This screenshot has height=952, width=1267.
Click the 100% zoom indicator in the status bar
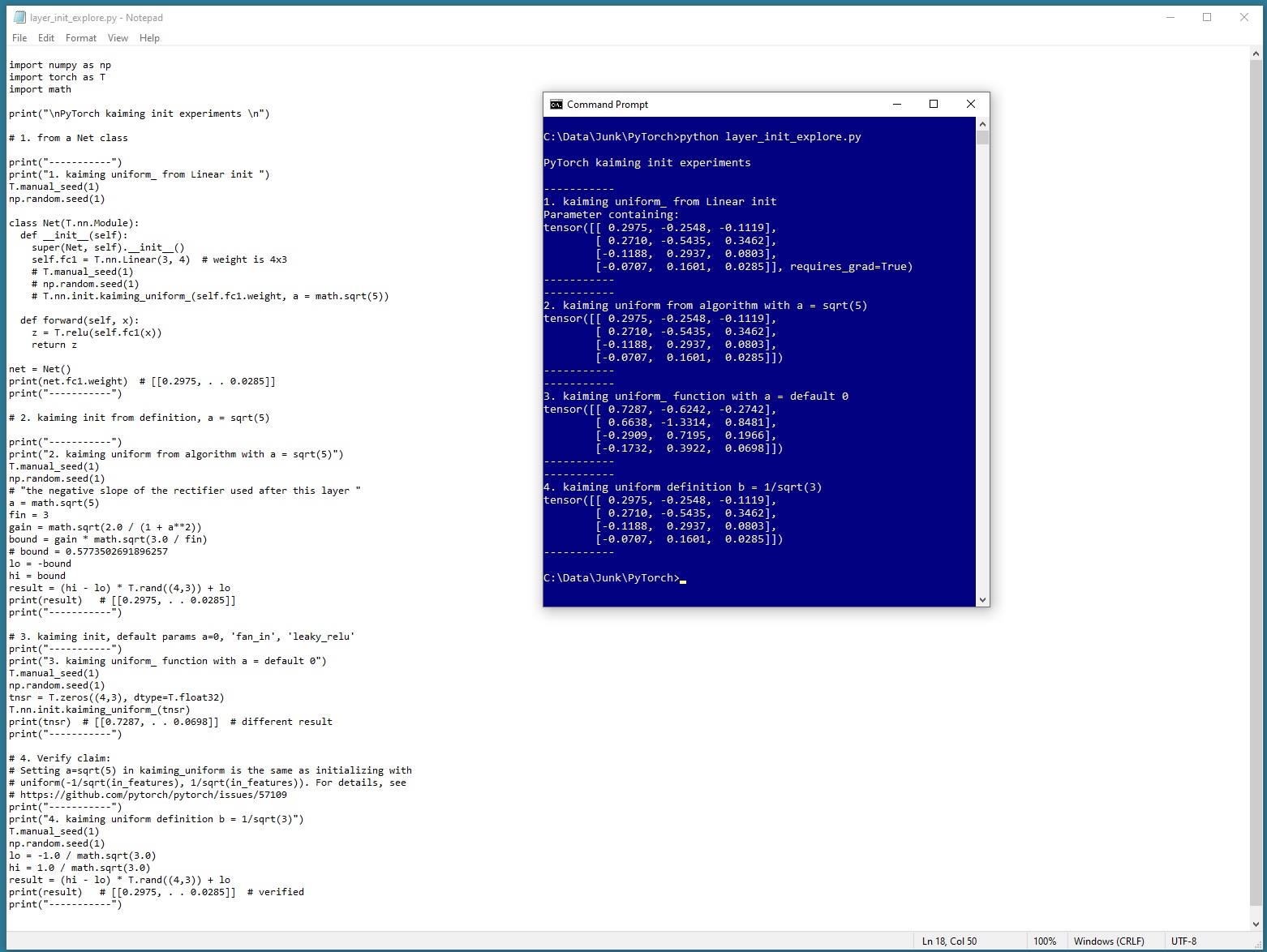pyautogui.click(x=1046, y=941)
